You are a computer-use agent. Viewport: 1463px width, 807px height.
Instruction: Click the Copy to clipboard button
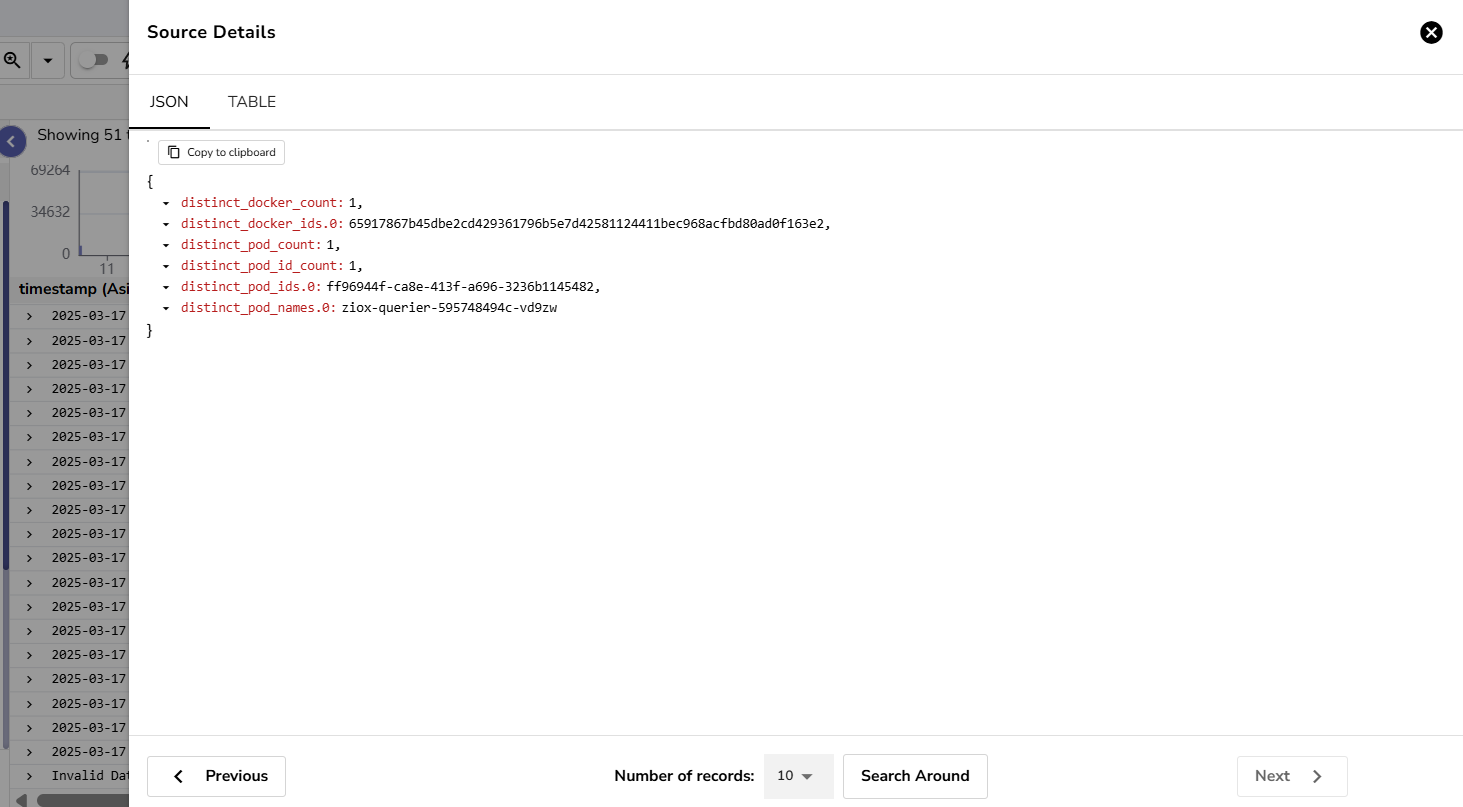tap(221, 152)
